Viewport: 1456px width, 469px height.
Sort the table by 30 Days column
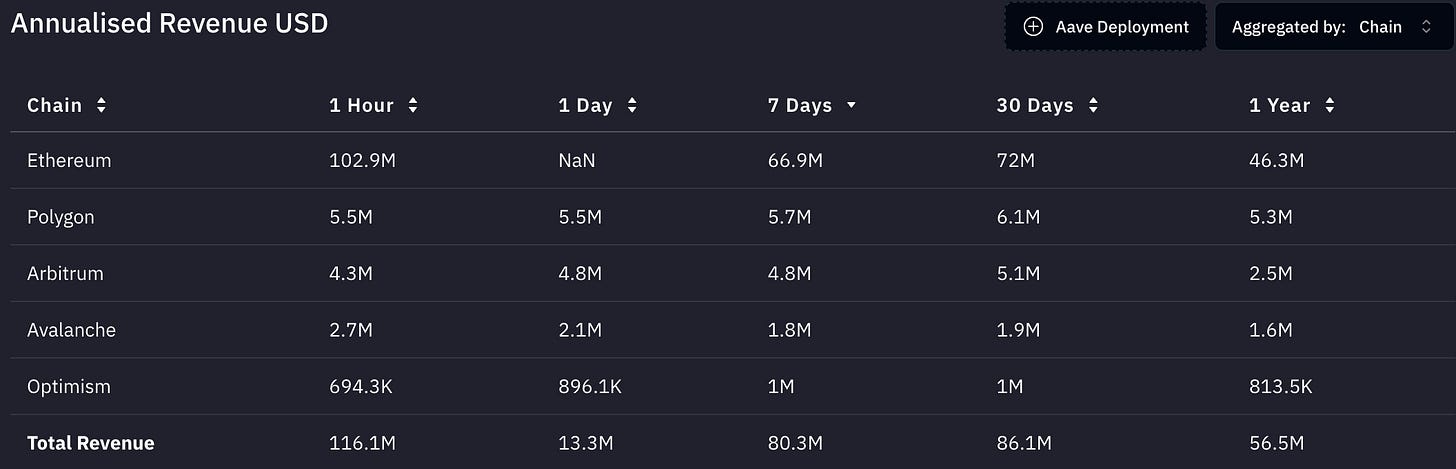1047,105
